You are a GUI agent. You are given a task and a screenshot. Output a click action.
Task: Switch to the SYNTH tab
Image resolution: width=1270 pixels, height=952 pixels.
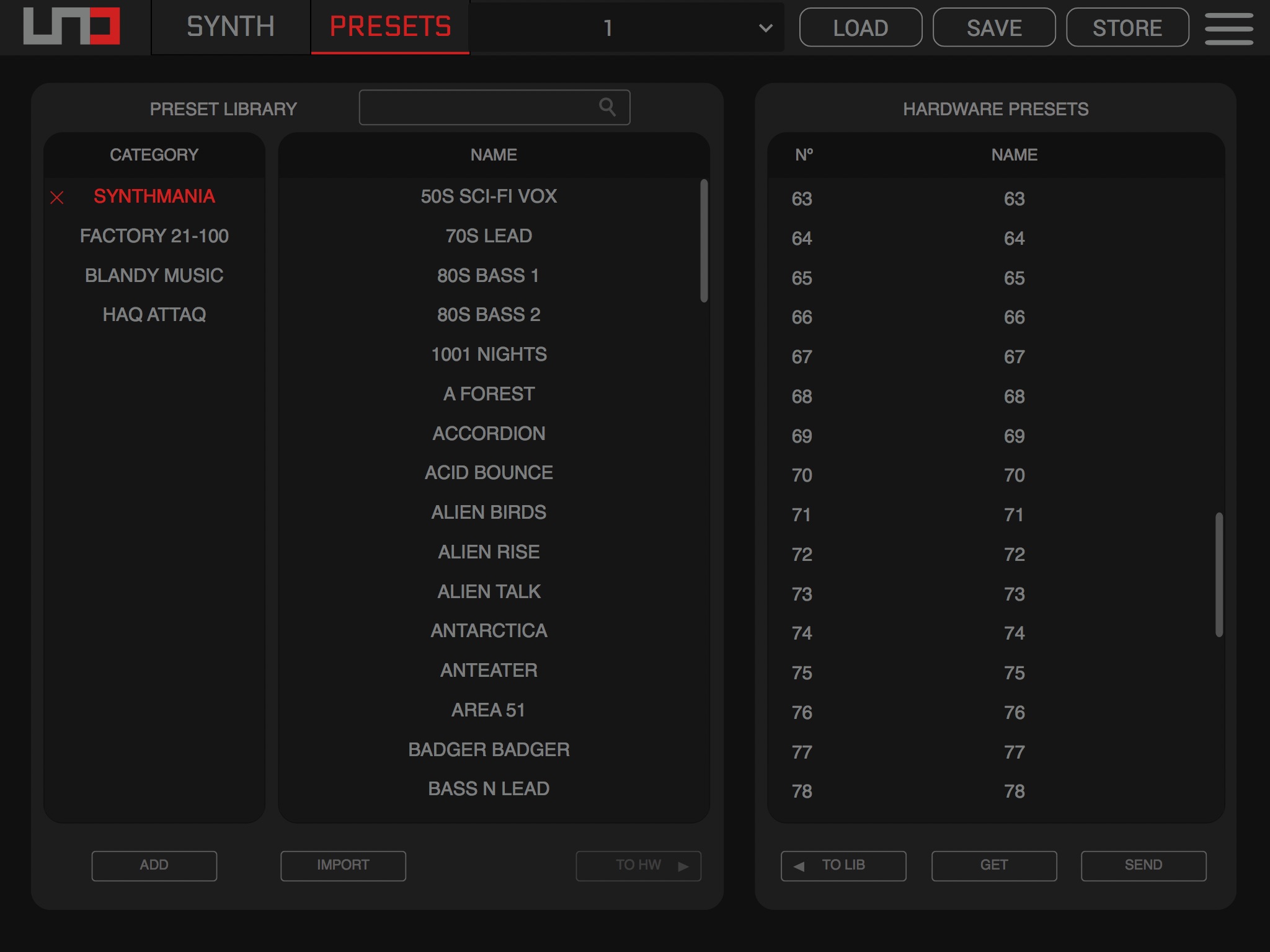coord(231,27)
